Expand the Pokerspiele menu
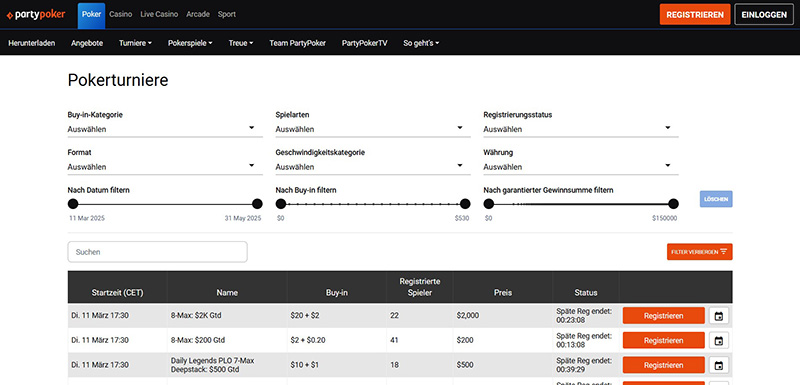This screenshot has width=800, height=385. [x=190, y=43]
